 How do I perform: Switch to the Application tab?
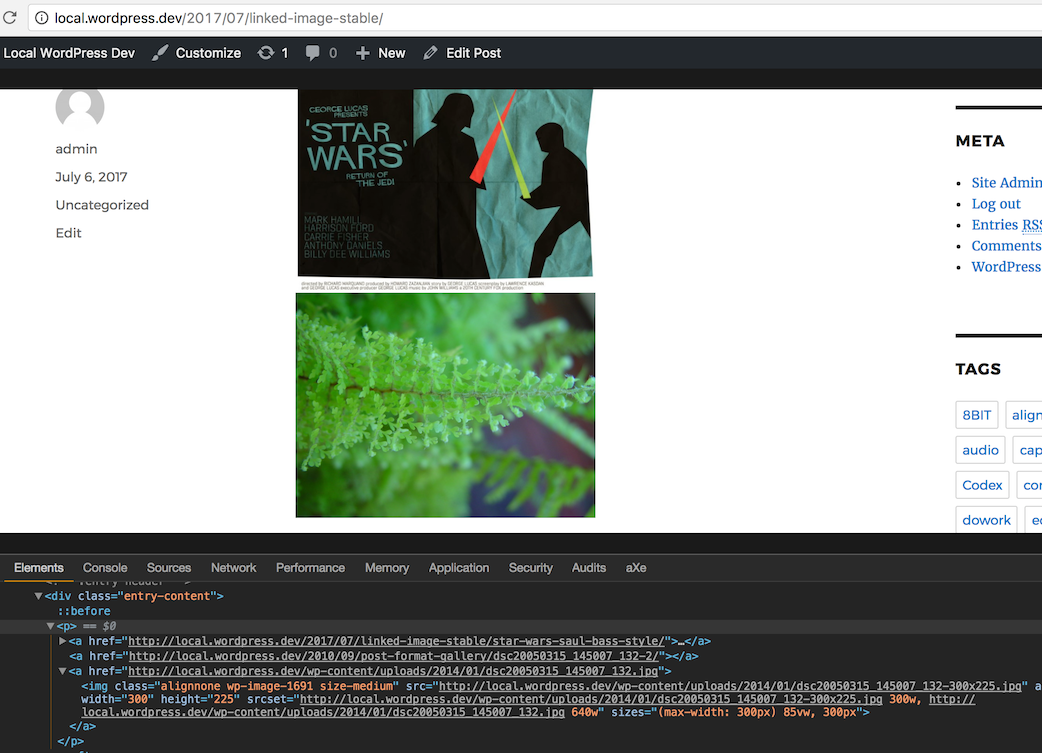click(459, 568)
